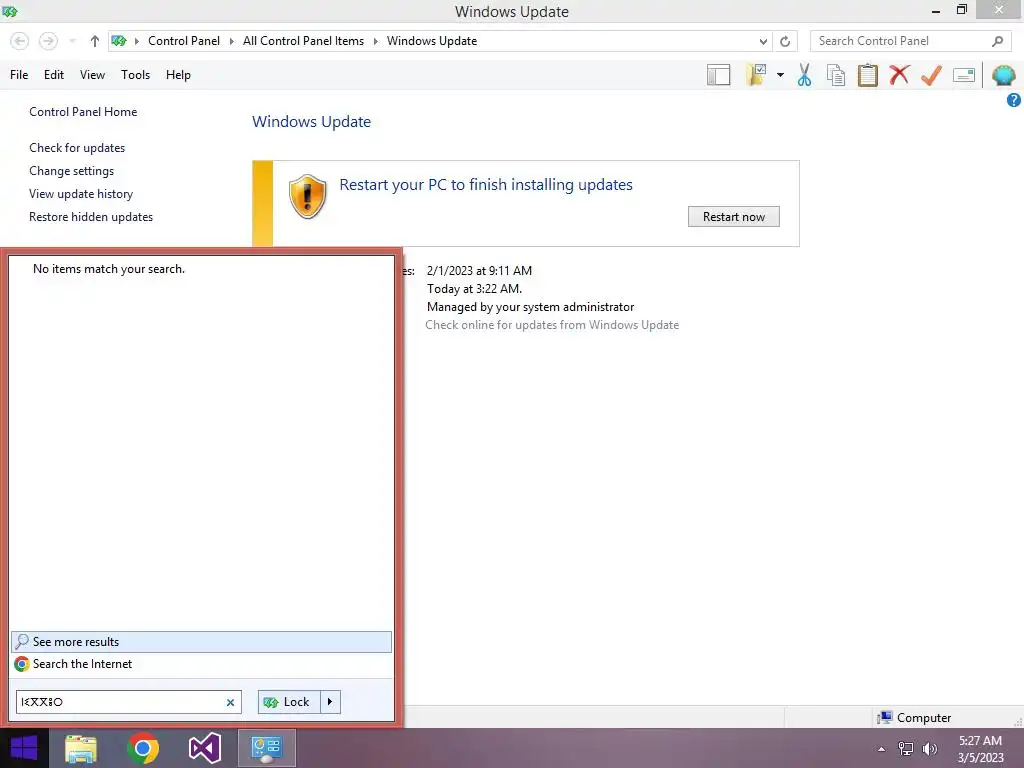
Task: Open the Help menu
Action: click(x=178, y=75)
